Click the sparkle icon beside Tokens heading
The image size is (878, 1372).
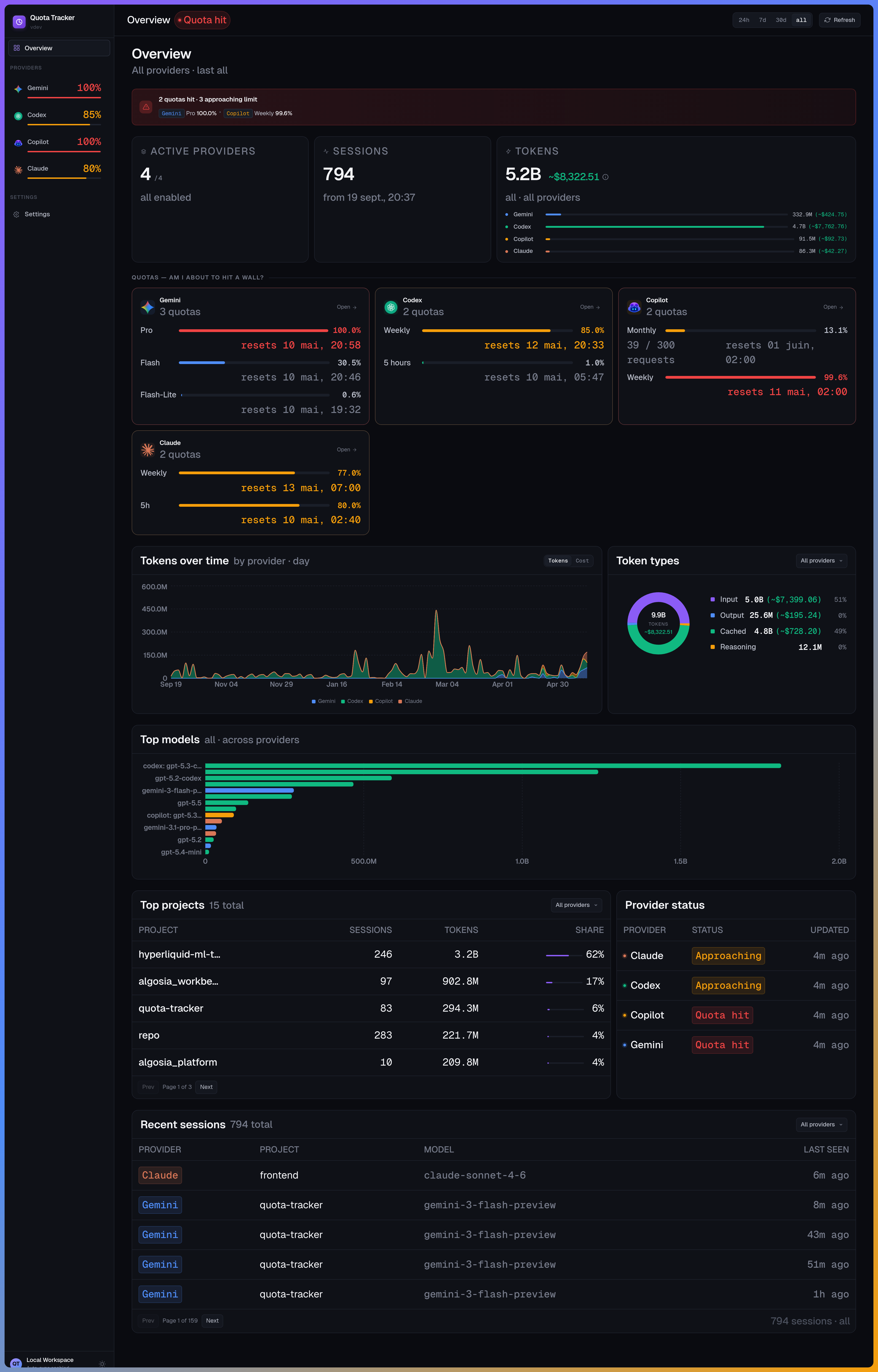(508, 152)
